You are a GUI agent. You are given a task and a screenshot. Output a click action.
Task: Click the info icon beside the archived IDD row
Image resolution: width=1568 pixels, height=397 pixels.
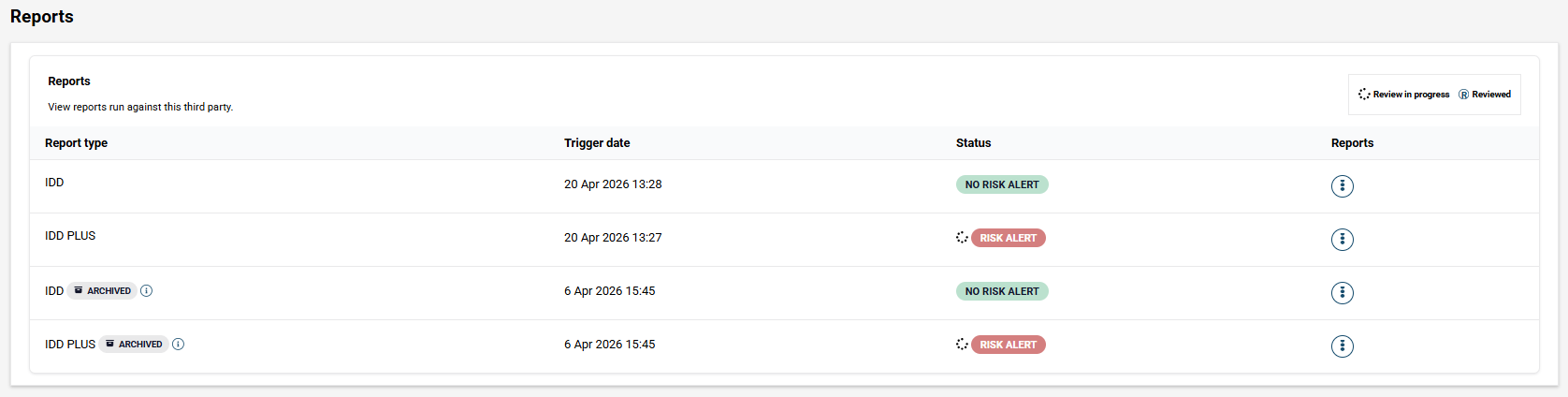pos(146,290)
